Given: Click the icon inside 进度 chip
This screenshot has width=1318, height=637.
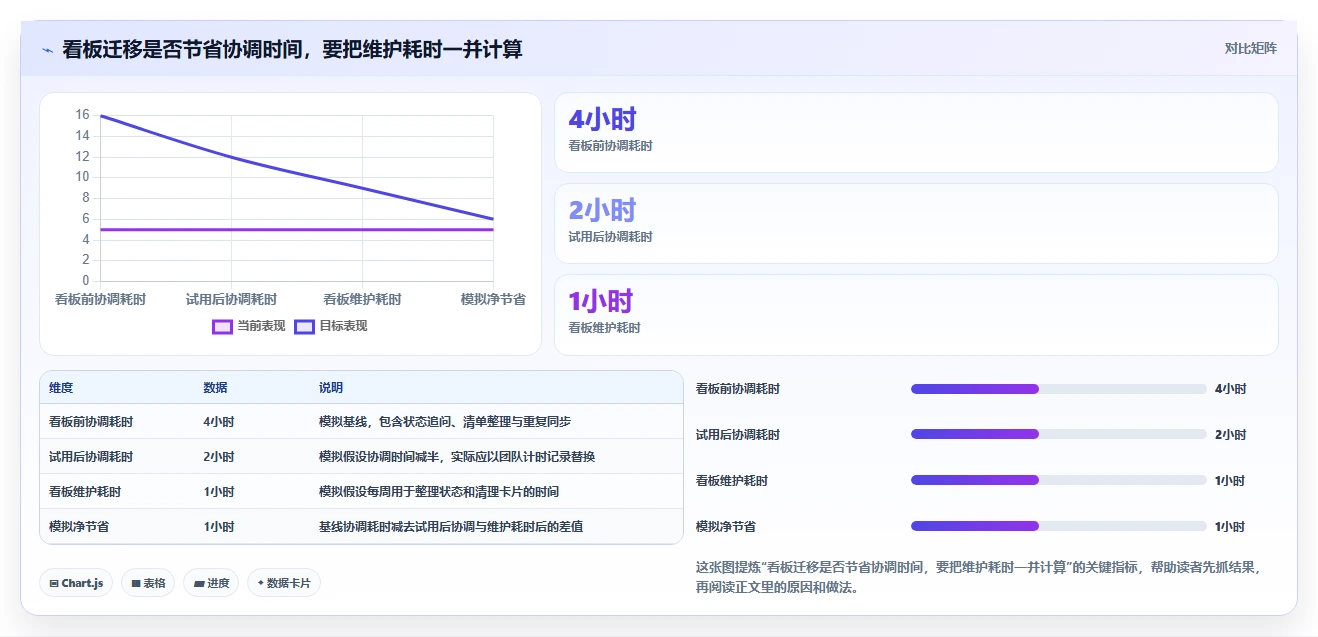Looking at the screenshot, I should [x=199, y=584].
